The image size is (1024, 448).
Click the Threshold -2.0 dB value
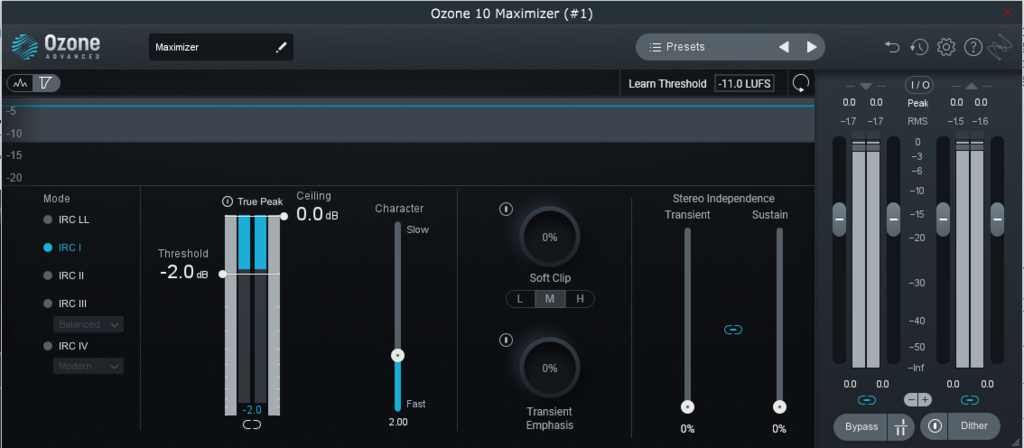pyautogui.click(x=184, y=272)
